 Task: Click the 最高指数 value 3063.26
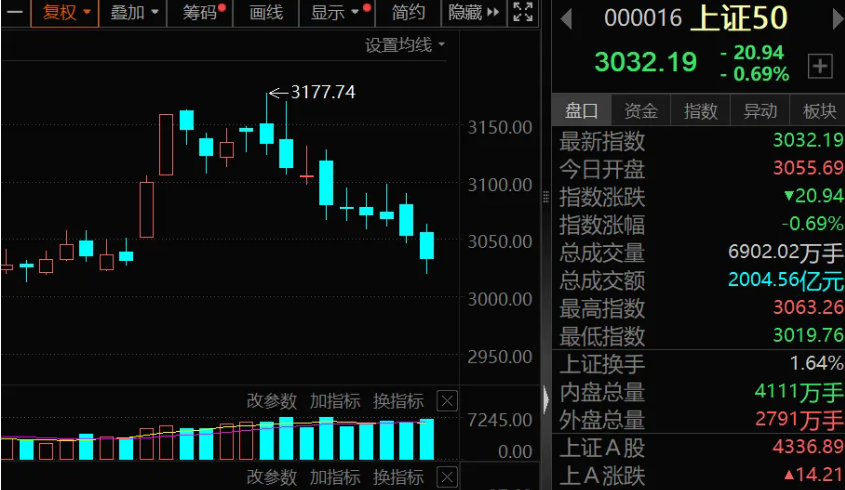pos(808,307)
